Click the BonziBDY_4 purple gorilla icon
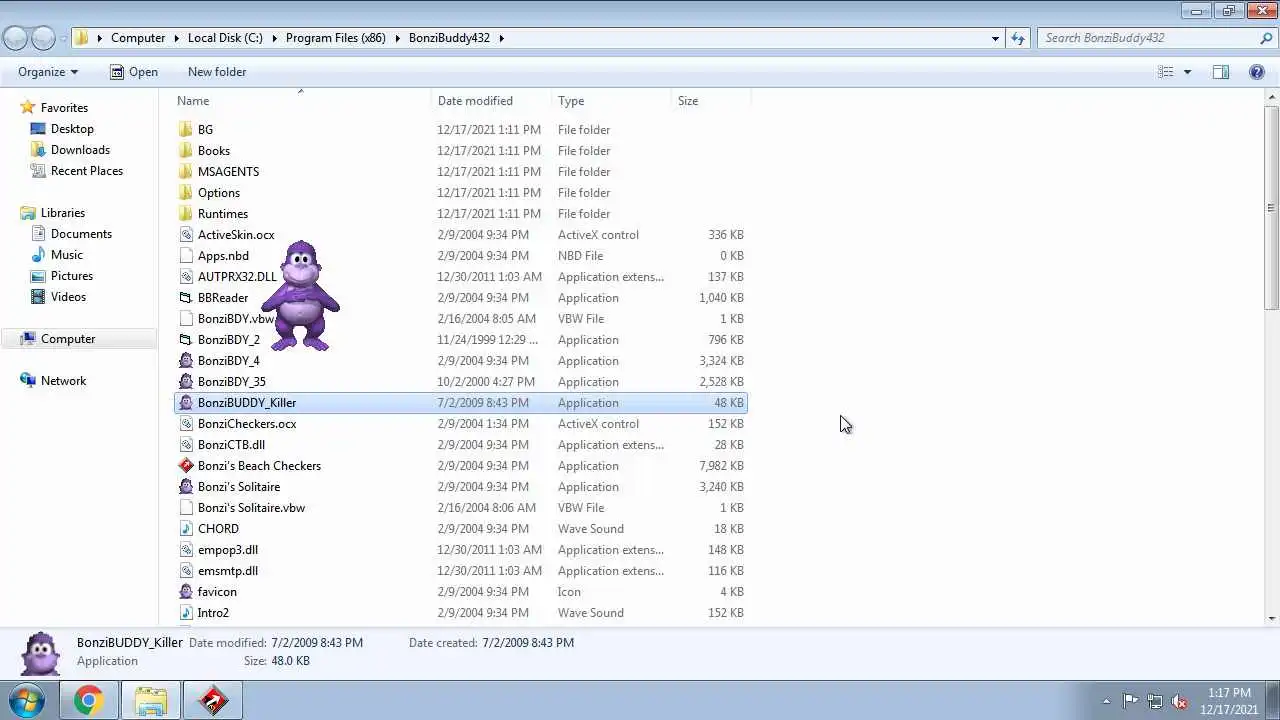This screenshot has width=1280, height=720. point(185,360)
